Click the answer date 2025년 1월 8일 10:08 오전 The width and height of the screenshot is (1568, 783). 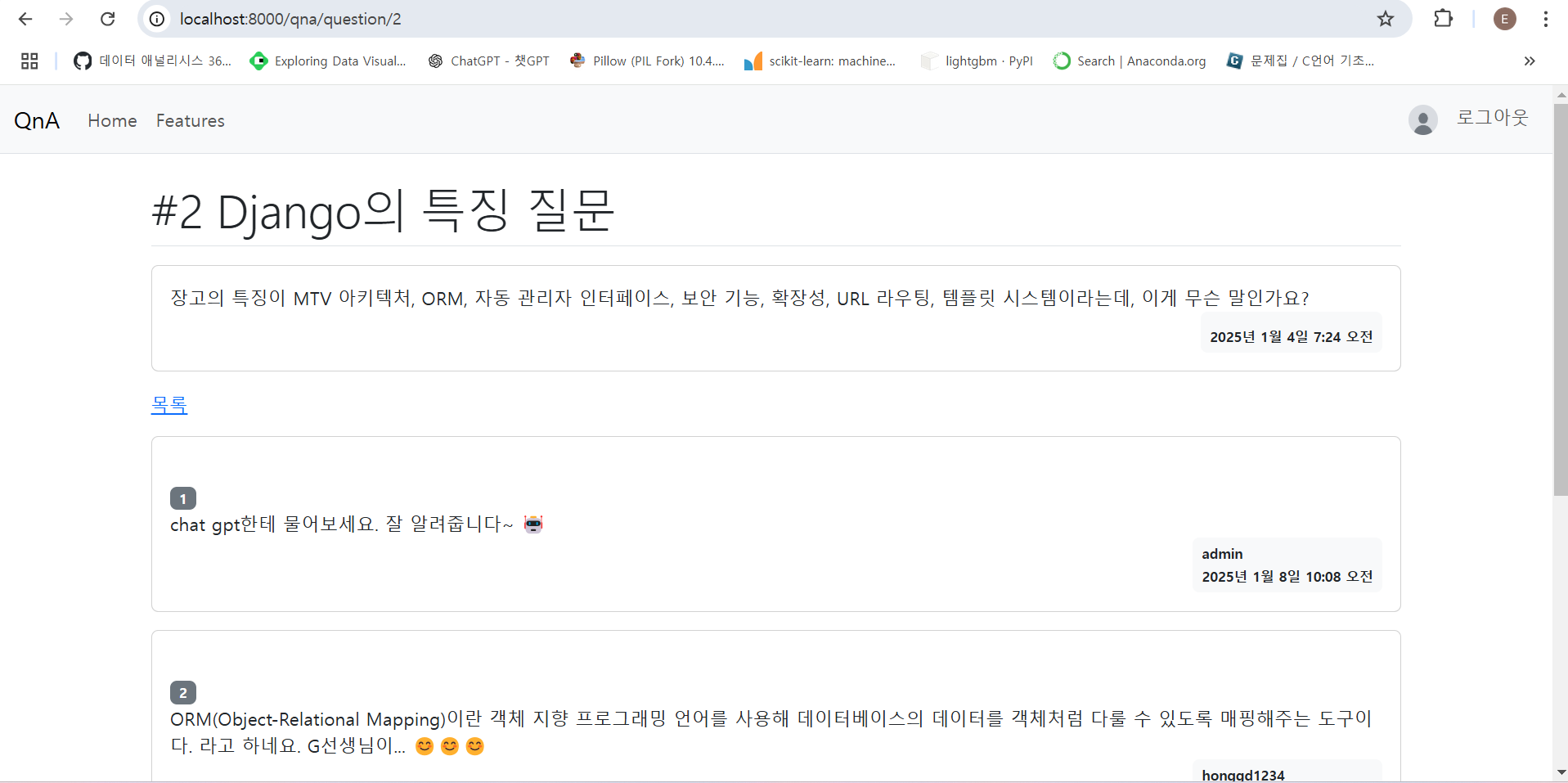1287,577
